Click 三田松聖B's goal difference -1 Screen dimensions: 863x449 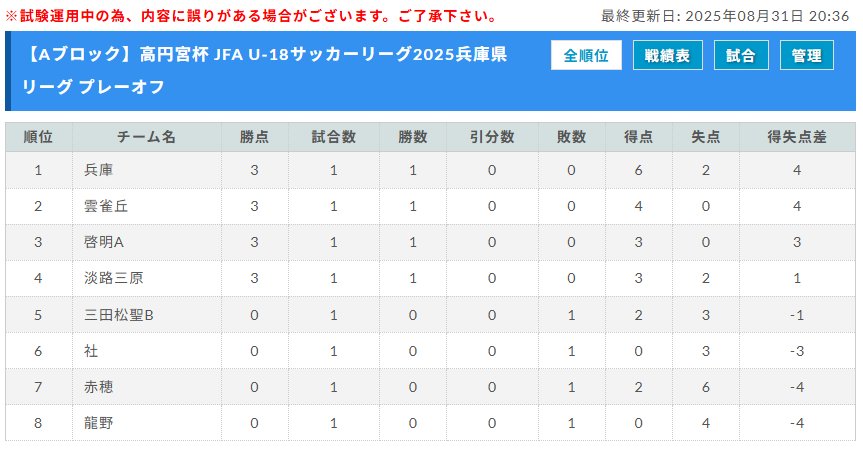797,315
